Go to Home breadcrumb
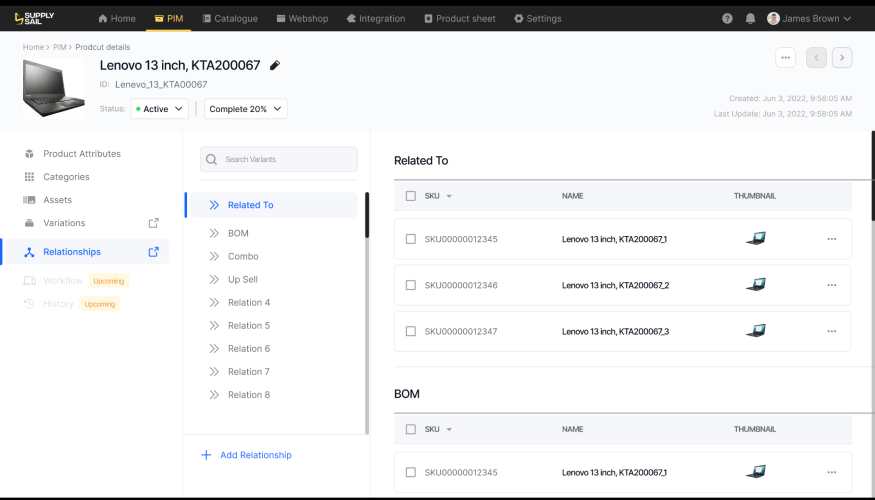The width and height of the screenshot is (875, 500). coord(33,47)
